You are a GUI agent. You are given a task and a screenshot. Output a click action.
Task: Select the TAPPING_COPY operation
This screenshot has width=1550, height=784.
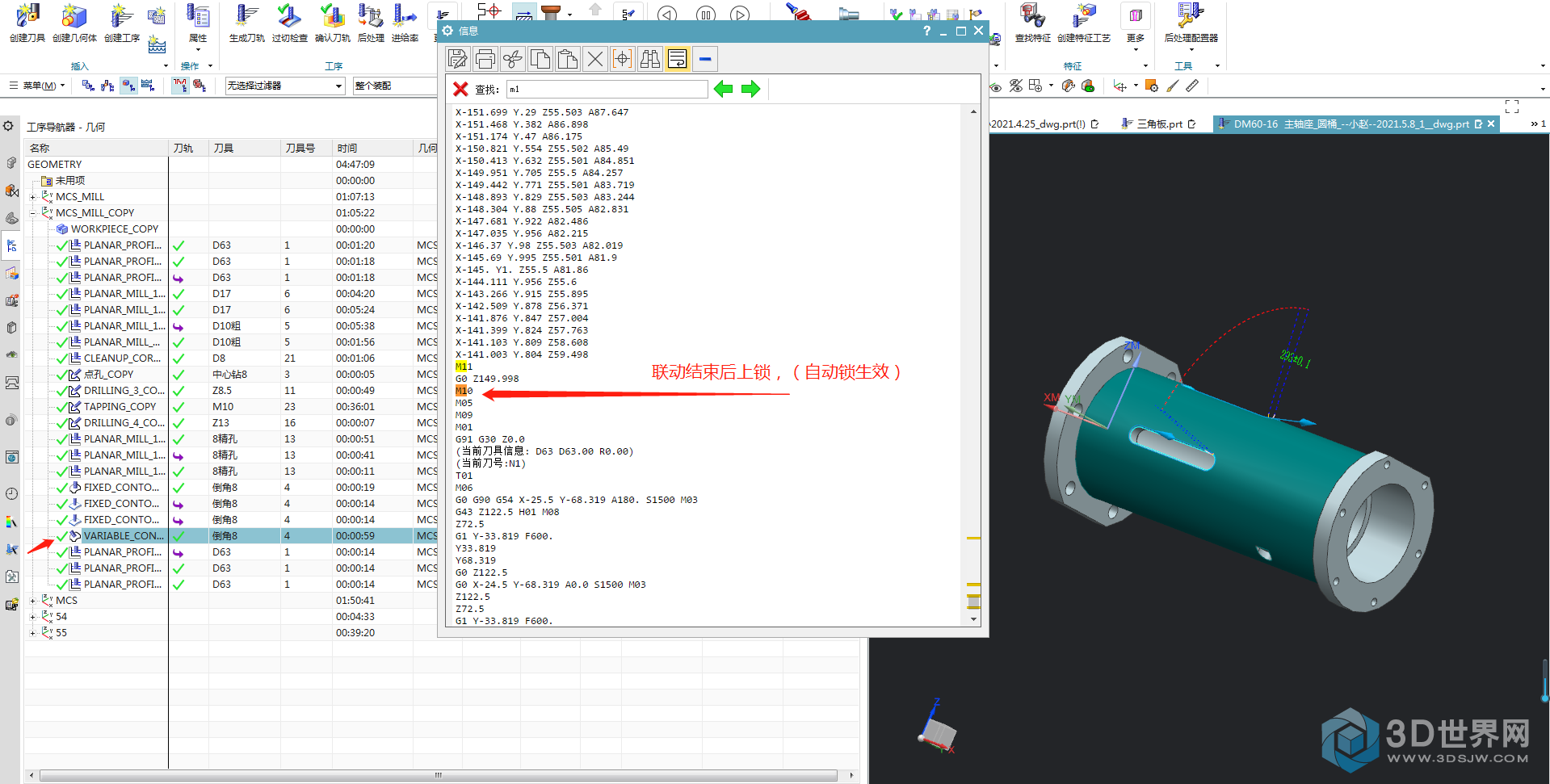[120, 407]
